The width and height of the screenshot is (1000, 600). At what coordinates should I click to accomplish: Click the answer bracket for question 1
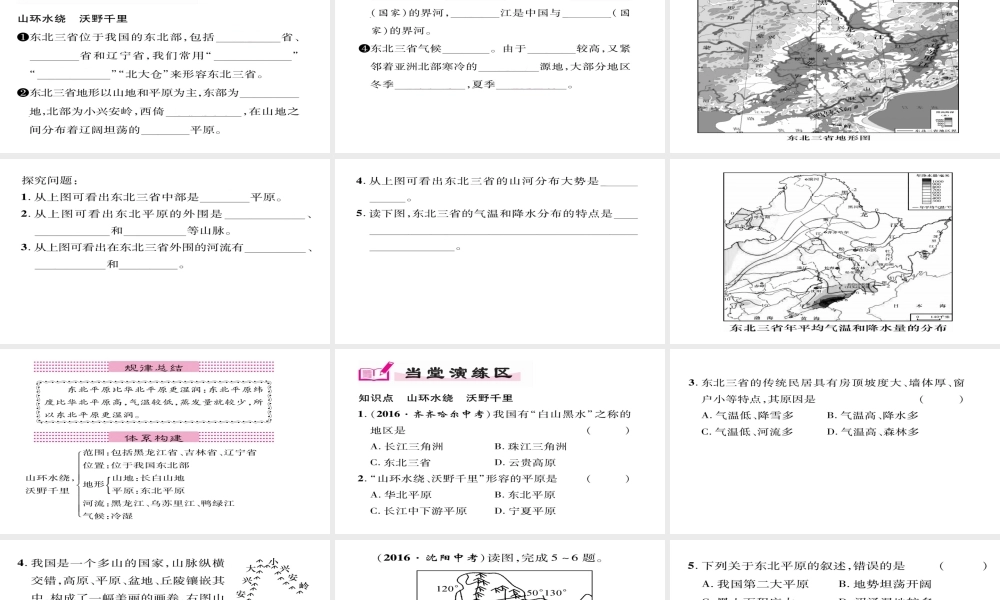tap(608, 430)
